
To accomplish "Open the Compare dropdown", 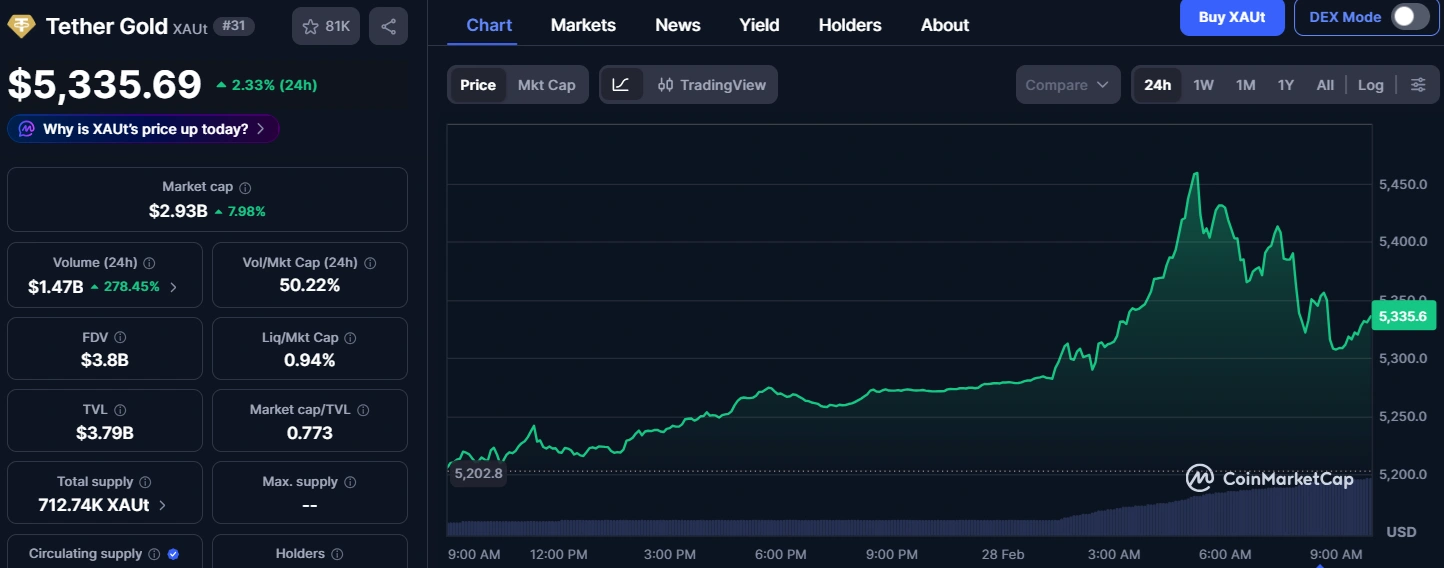I will click(1068, 85).
